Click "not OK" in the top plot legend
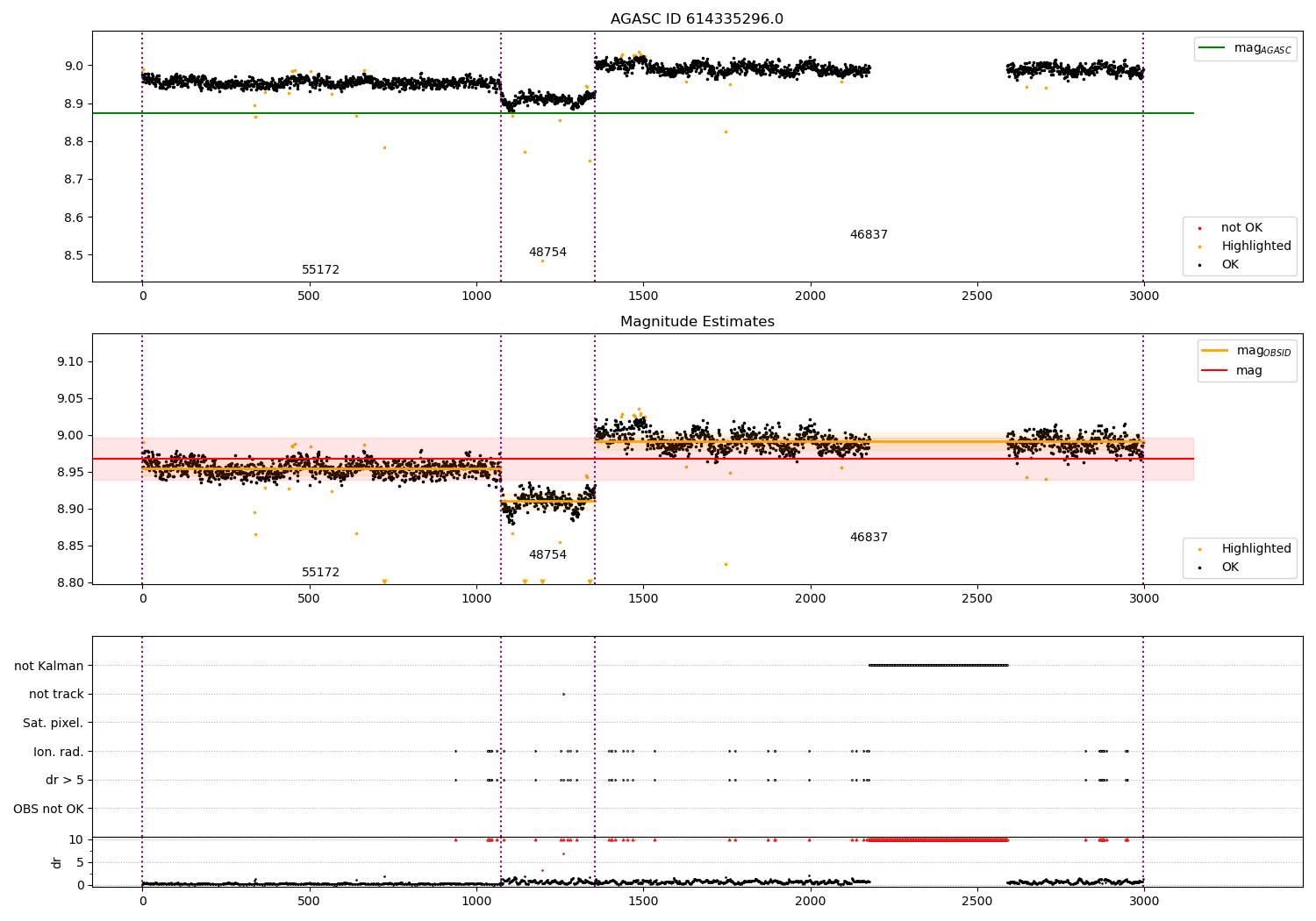Viewport: 1316px width, 921px height. coord(1241,228)
